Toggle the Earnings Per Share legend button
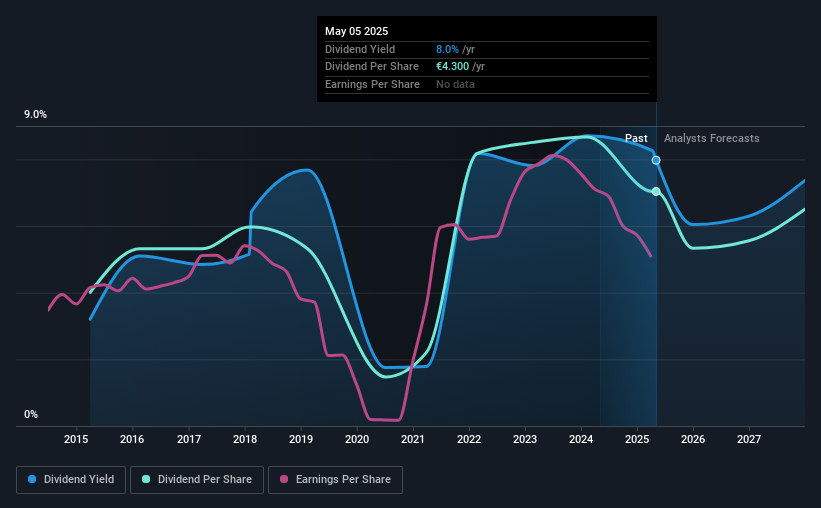 click(x=335, y=480)
